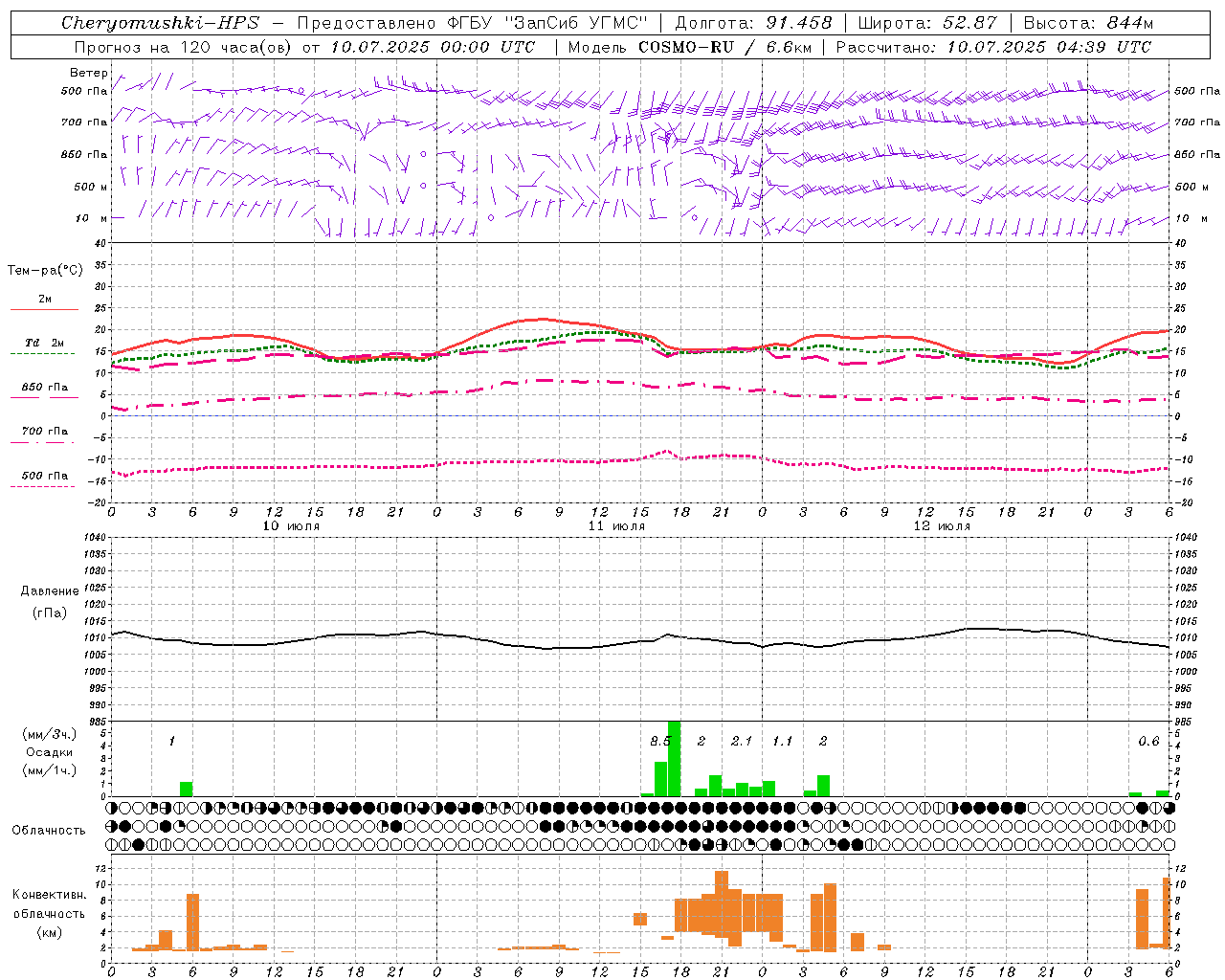Viewport: 1225px width, 980px height.
Task: Click the Тем-ра(°C) axis title
Action: tap(45, 271)
